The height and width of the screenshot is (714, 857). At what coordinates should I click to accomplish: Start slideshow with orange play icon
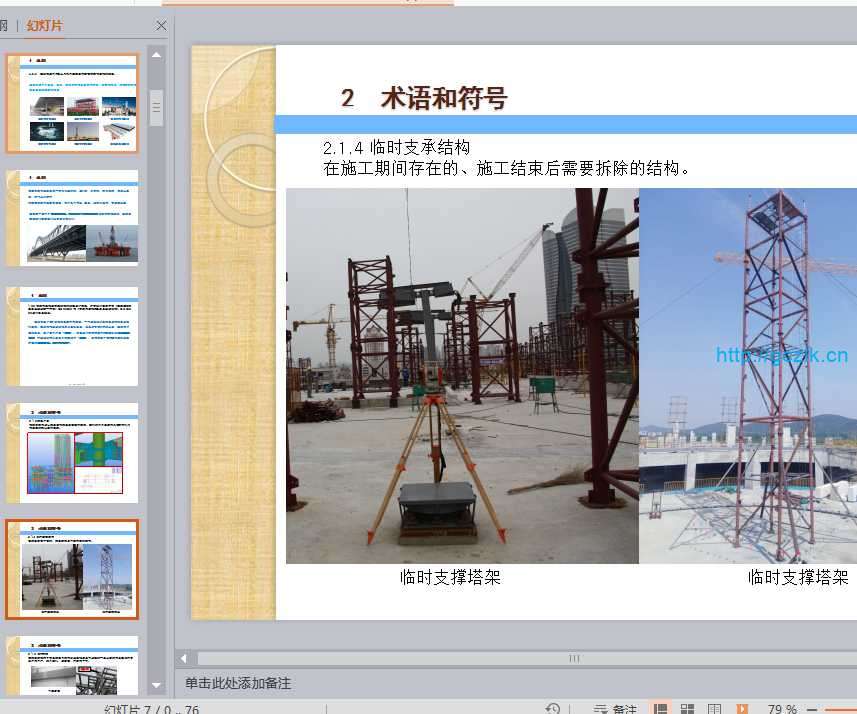pyautogui.click(x=742, y=709)
